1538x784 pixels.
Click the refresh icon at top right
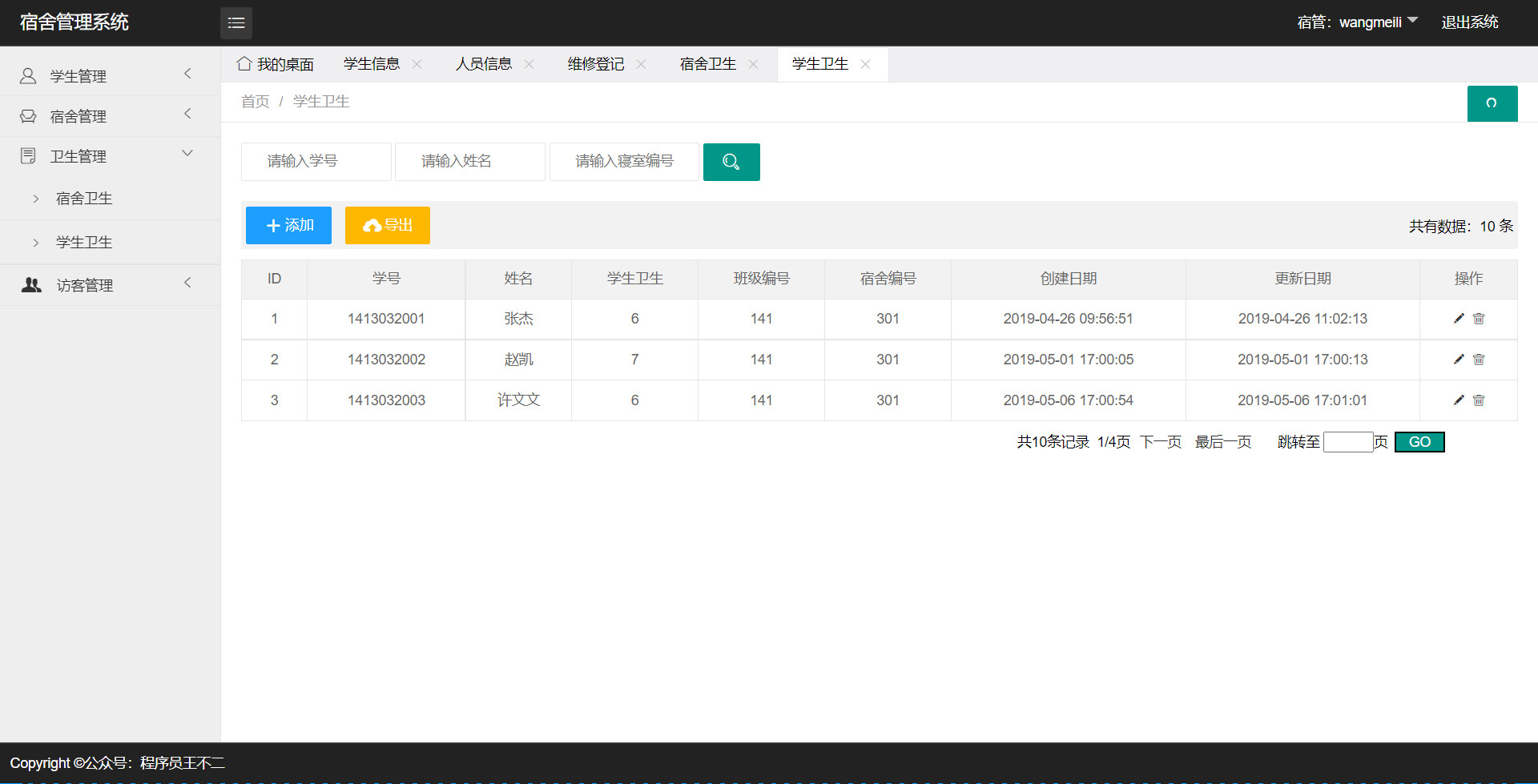(x=1492, y=103)
